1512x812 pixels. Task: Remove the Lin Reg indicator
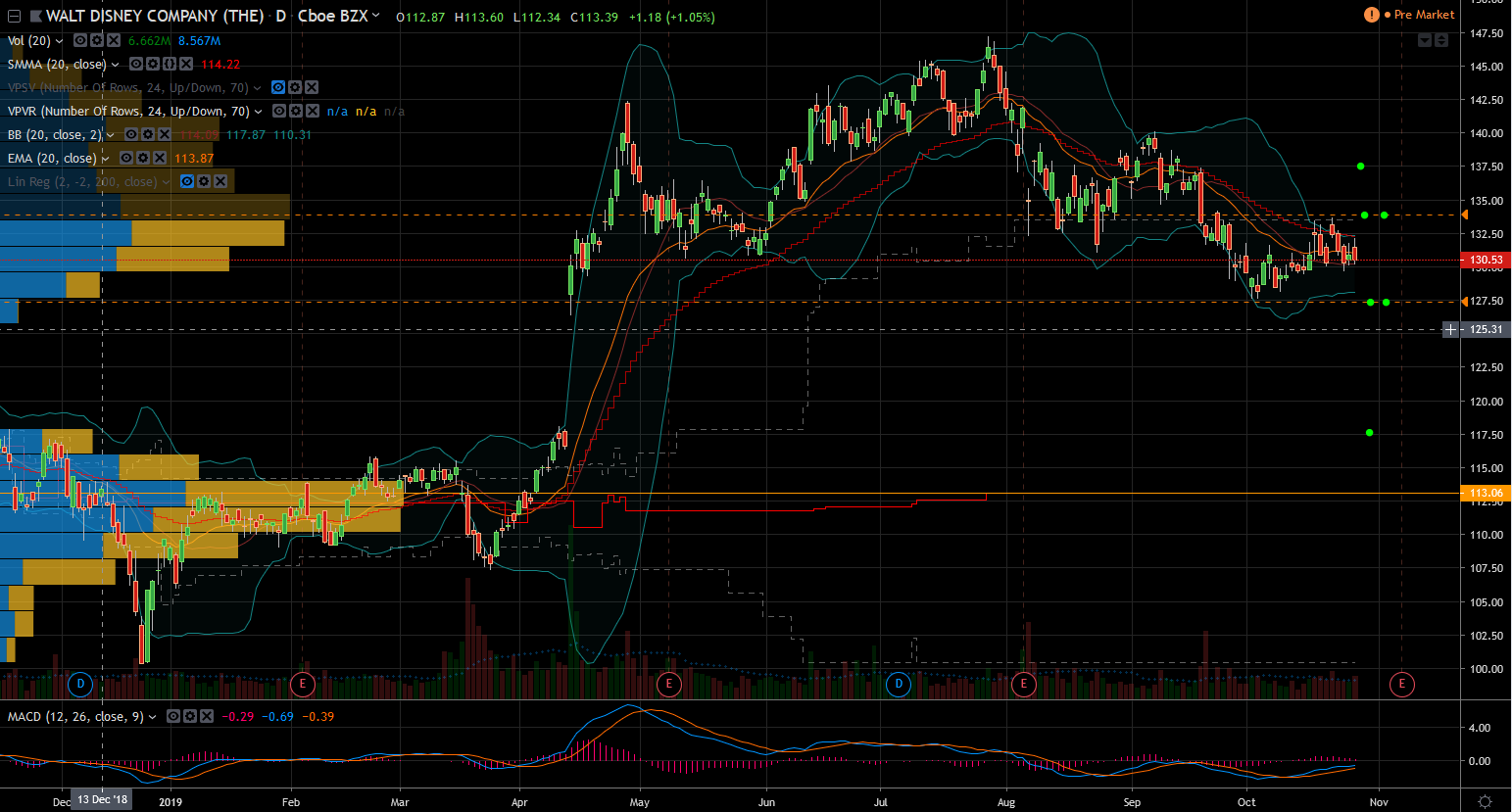(x=220, y=181)
